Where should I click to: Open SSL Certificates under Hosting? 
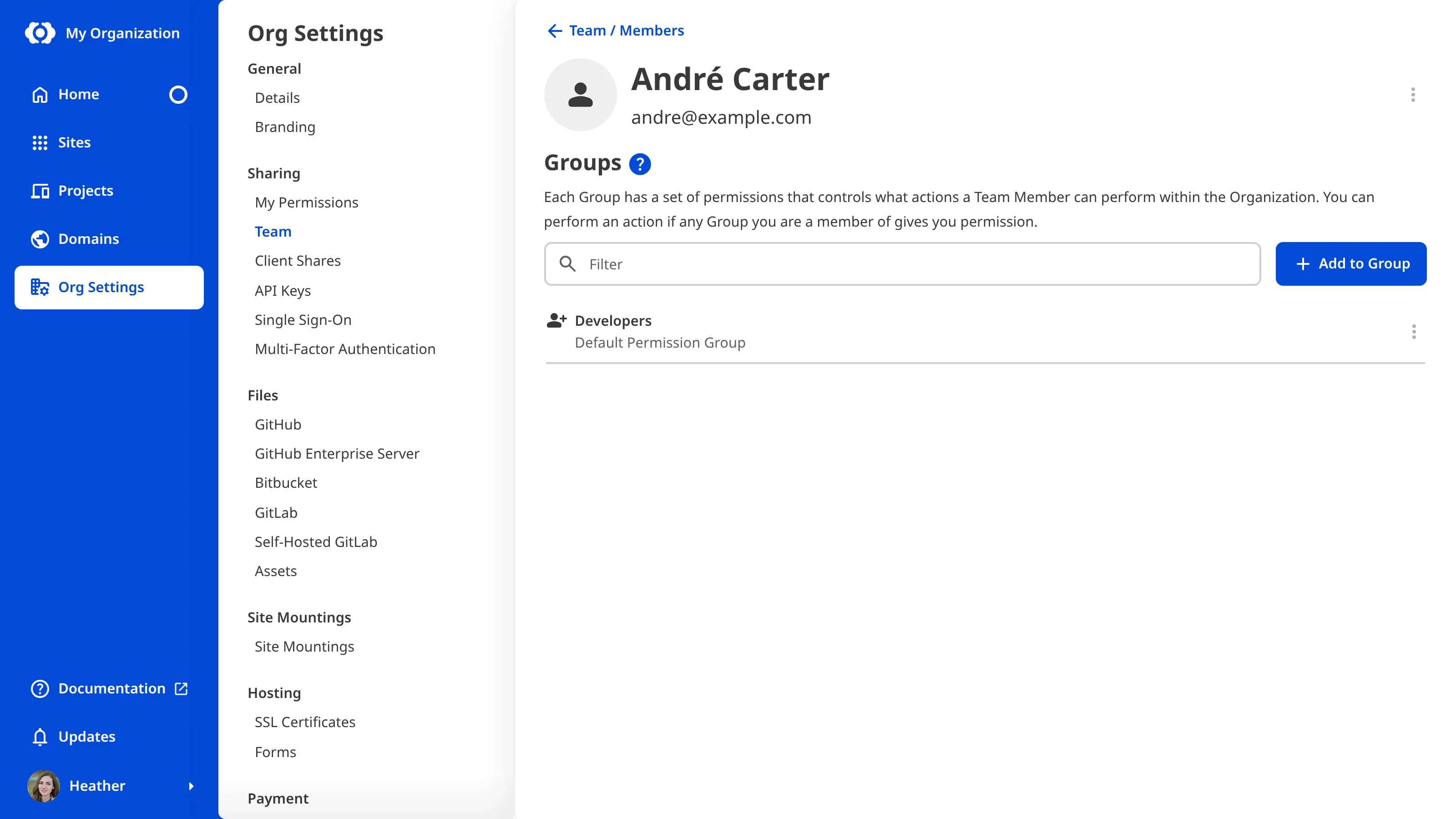point(305,723)
